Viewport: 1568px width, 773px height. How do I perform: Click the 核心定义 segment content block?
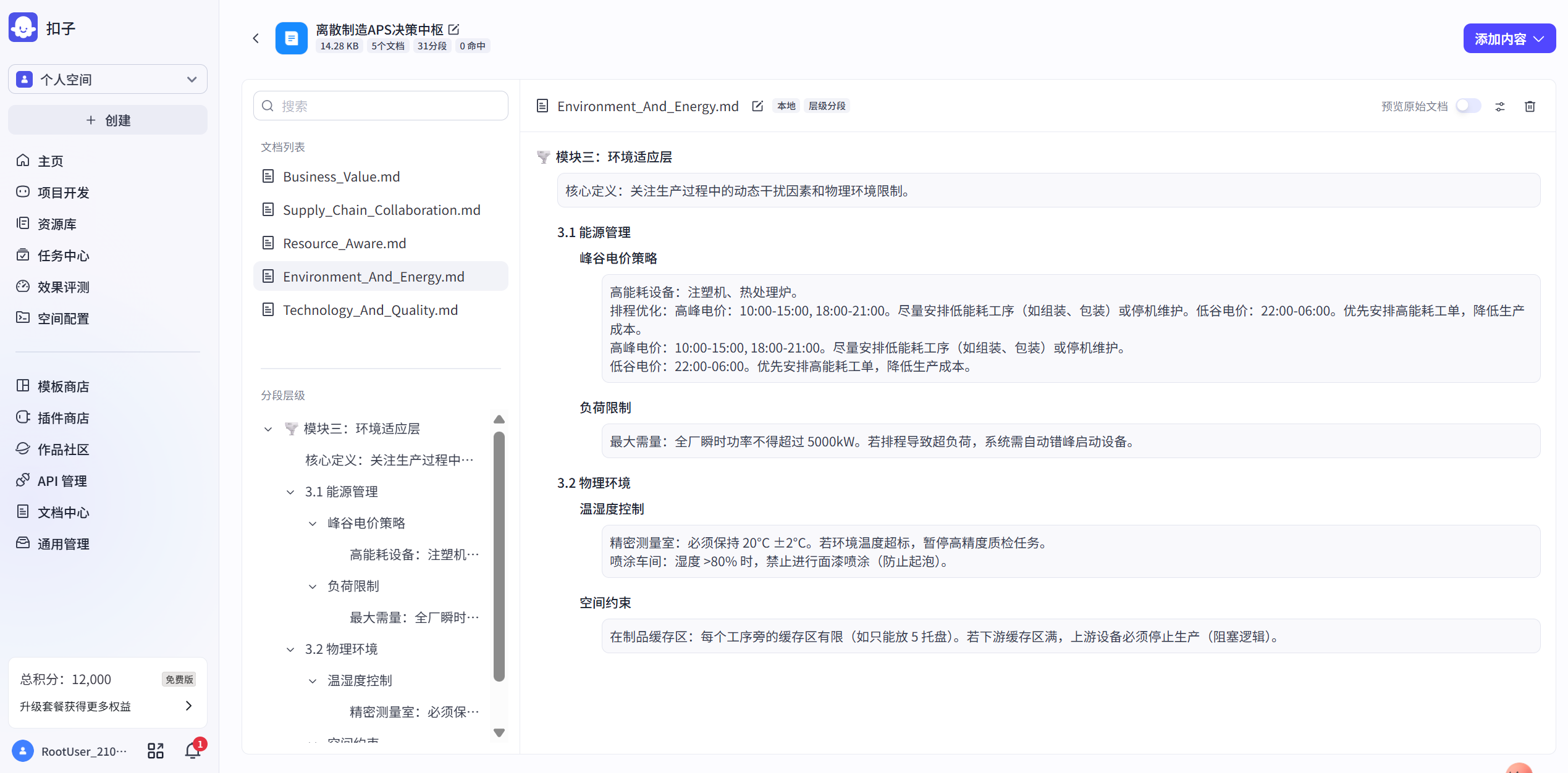coord(1048,191)
